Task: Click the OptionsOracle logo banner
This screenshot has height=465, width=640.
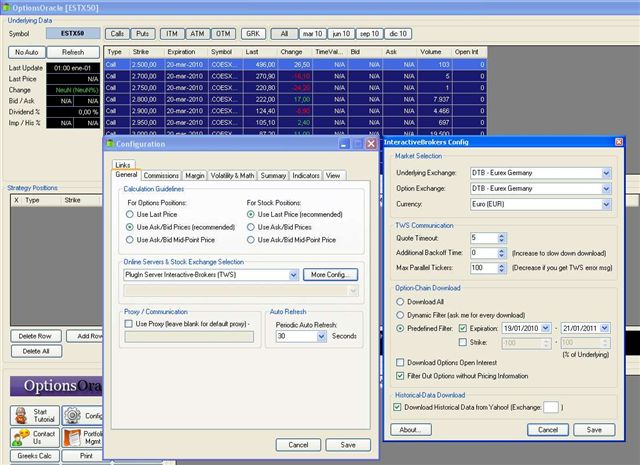Action: pos(53,386)
